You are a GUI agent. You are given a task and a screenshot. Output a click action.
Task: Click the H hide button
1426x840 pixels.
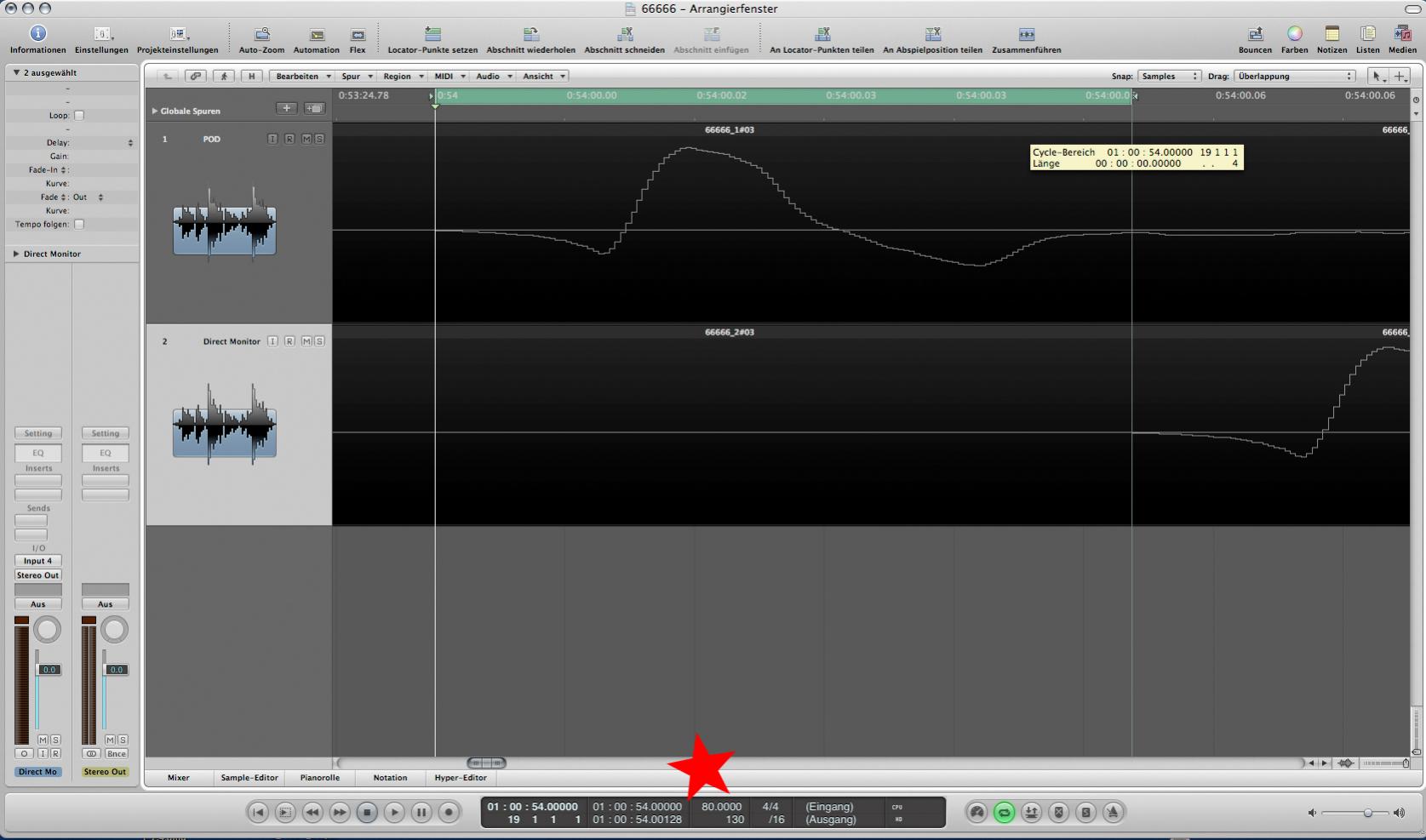click(252, 76)
